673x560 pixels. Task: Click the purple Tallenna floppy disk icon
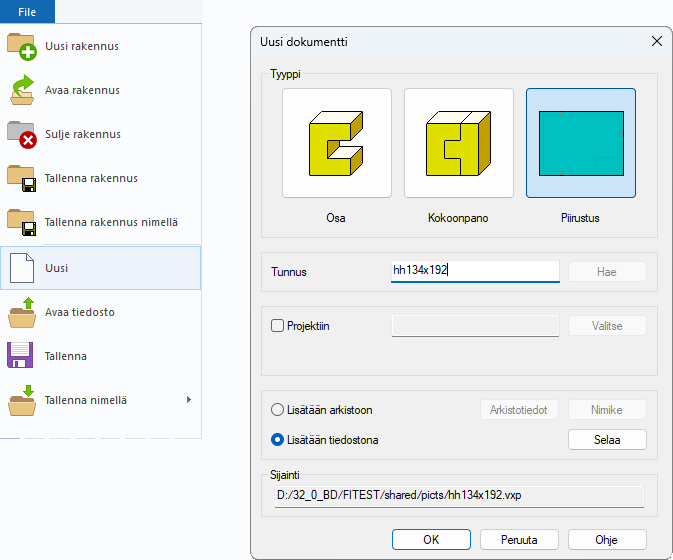pos(21,356)
